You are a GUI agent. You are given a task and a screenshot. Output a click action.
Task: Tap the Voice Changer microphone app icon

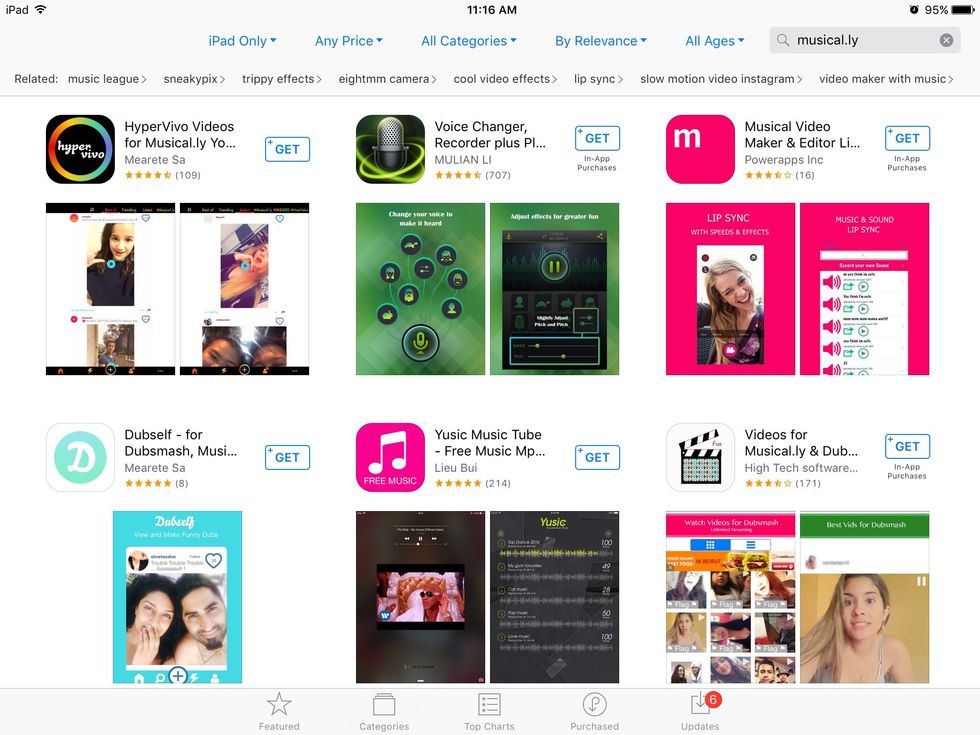click(390, 149)
